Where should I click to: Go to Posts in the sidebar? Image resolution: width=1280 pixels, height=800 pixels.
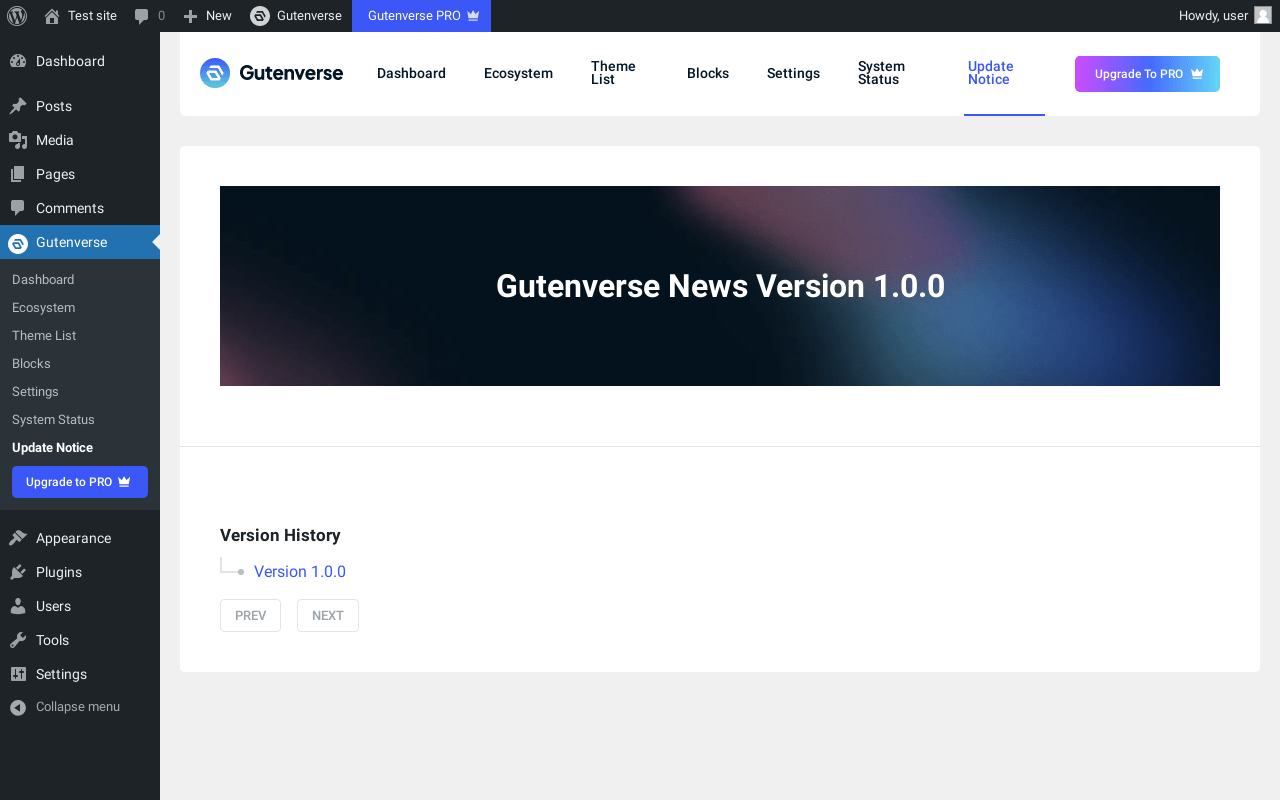(x=80, y=106)
